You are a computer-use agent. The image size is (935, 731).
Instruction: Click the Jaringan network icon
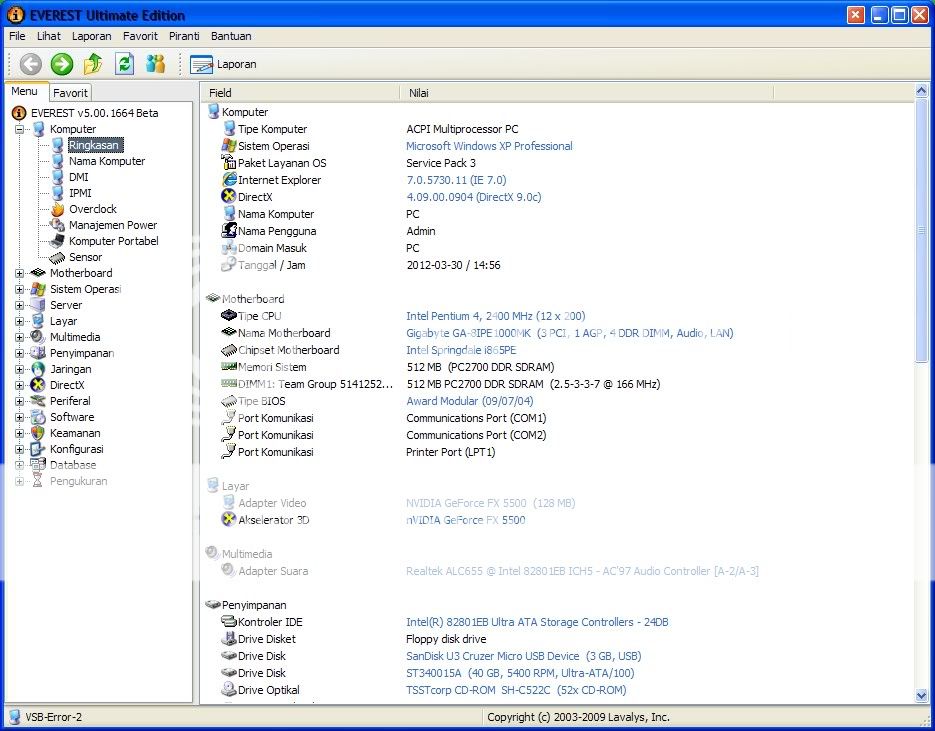[x=38, y=368]
